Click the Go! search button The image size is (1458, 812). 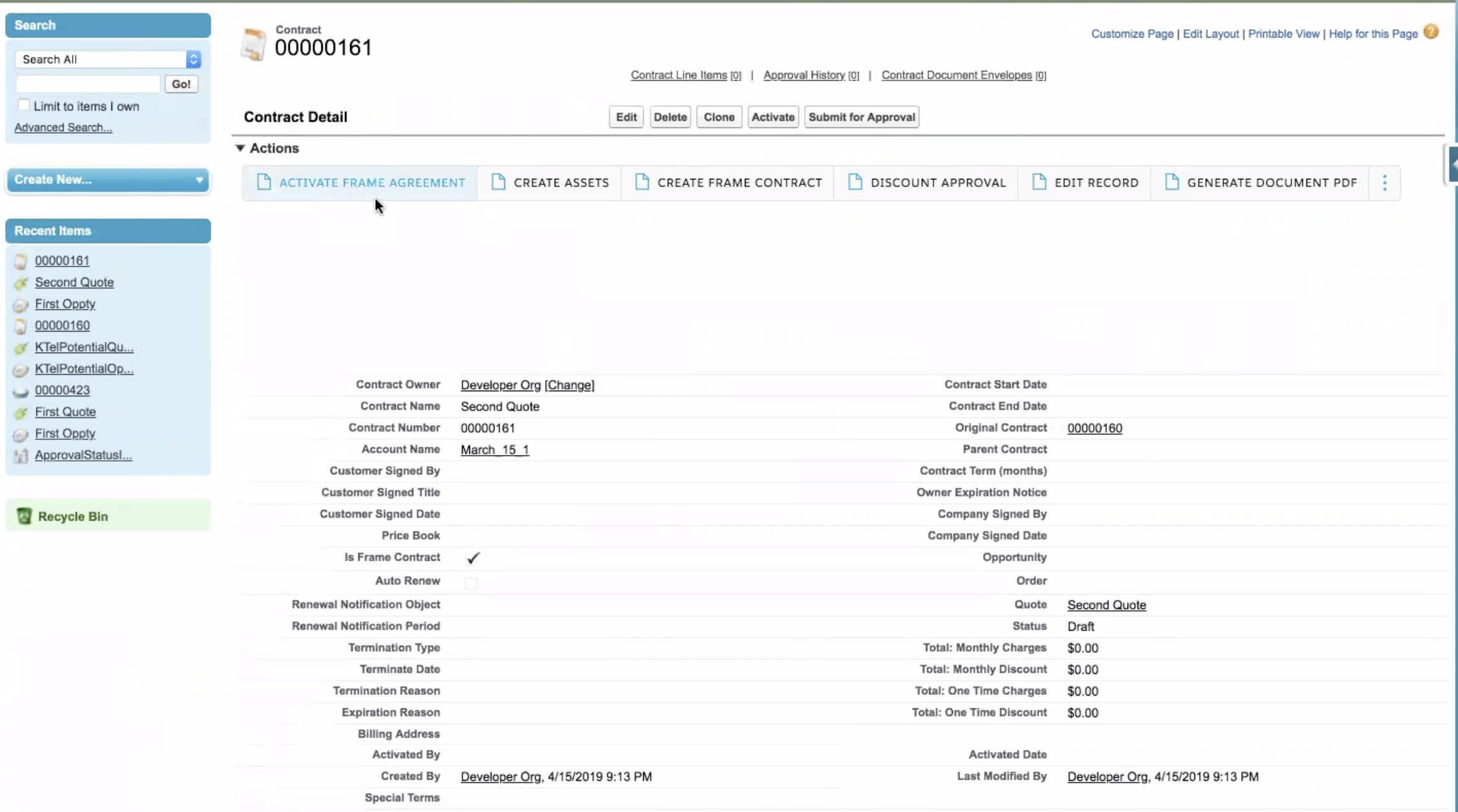click(181, 84)
